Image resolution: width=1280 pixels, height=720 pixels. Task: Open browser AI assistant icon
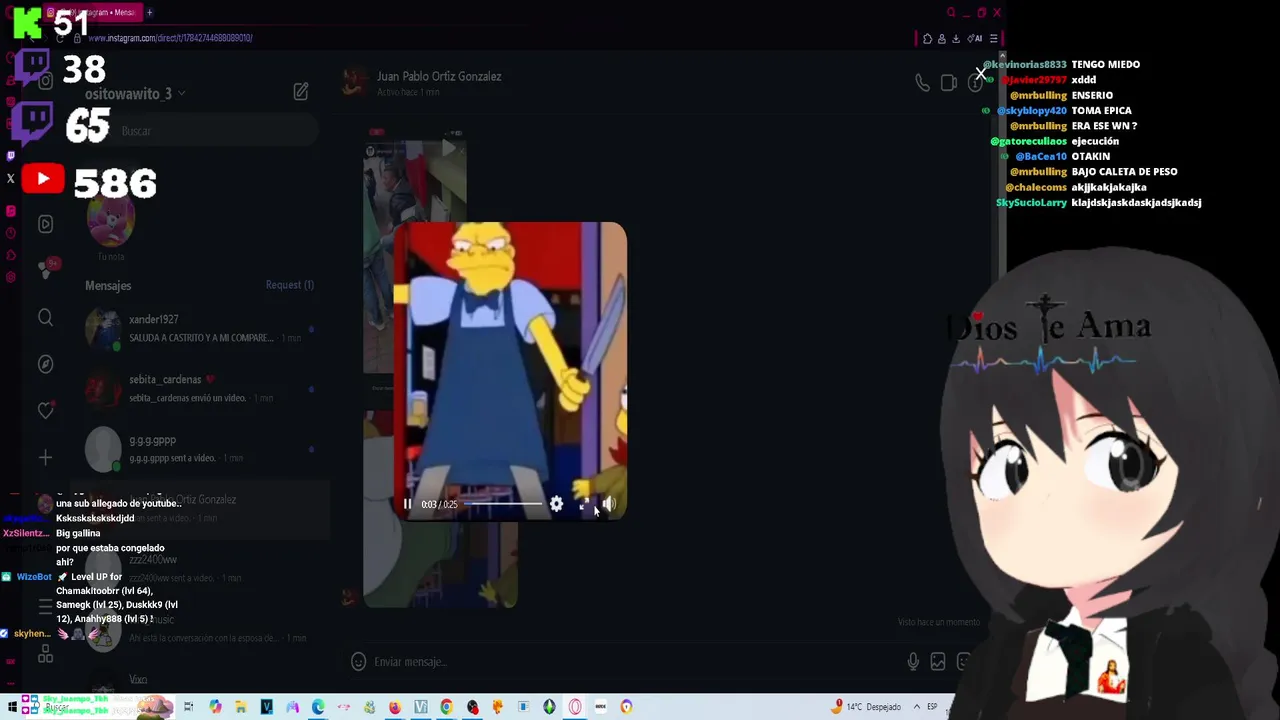[975, 38]
